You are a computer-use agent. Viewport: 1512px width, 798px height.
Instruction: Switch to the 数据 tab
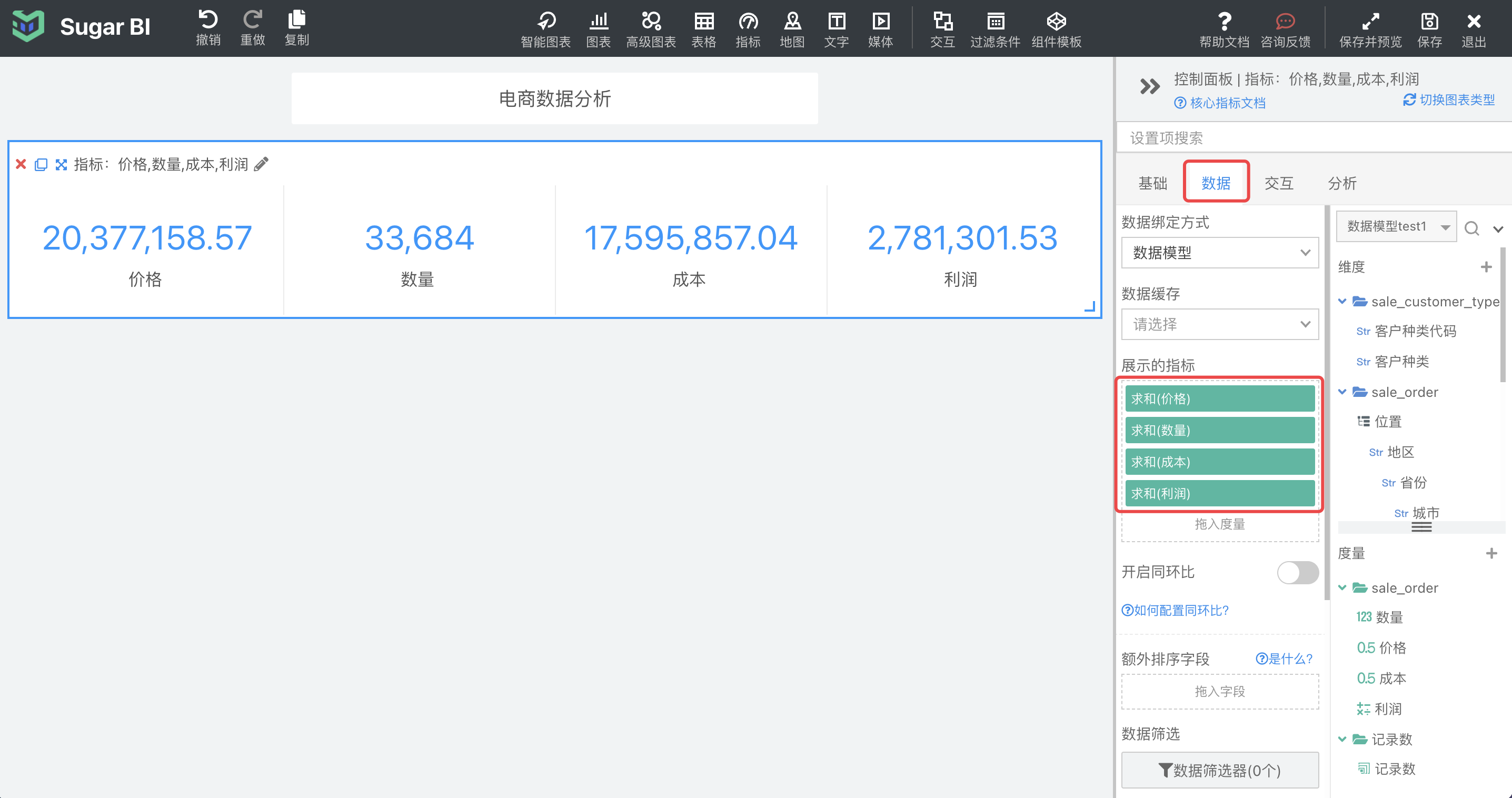[x=1216, y=183]
